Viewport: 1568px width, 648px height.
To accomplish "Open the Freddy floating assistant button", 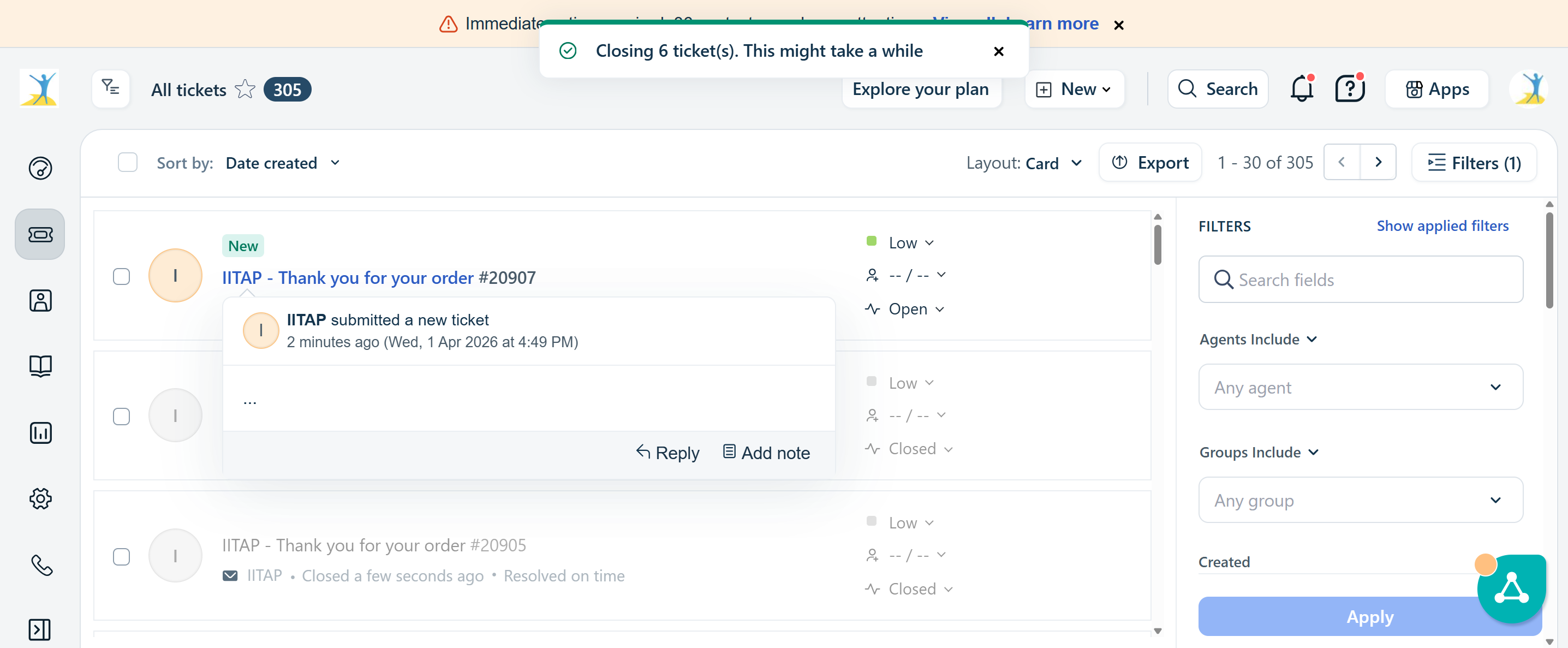I will pyautogui.click(x=1512, y=589).
